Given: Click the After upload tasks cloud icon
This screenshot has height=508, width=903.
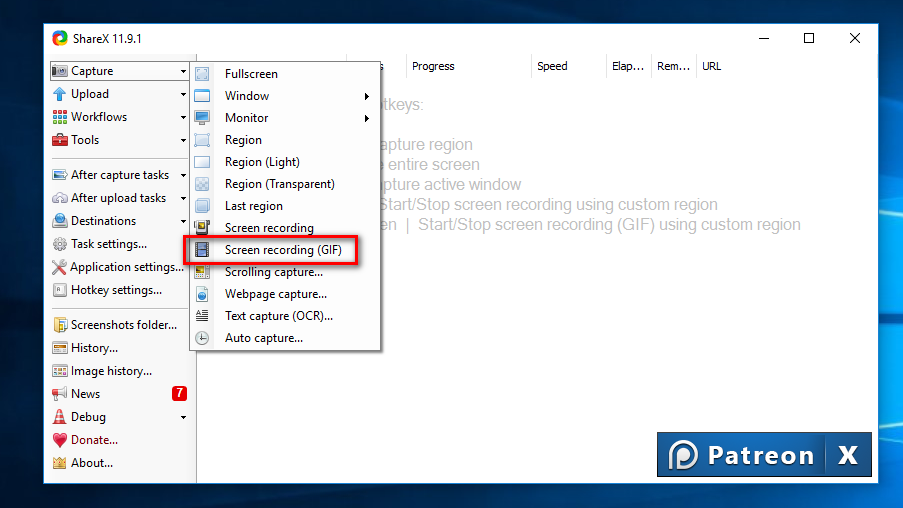Looking at the screenshot, I should [x=59, y=198].
